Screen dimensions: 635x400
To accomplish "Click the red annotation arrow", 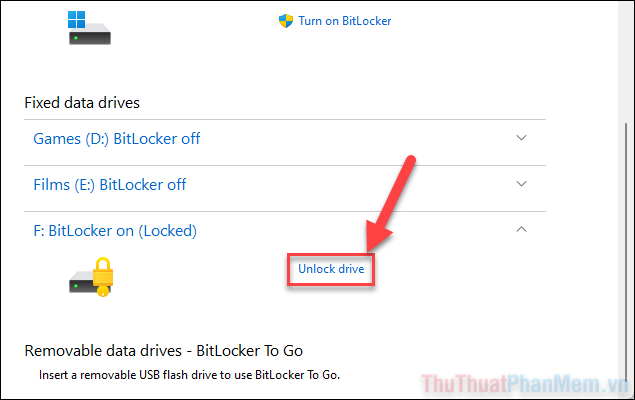I will (389, 204).
